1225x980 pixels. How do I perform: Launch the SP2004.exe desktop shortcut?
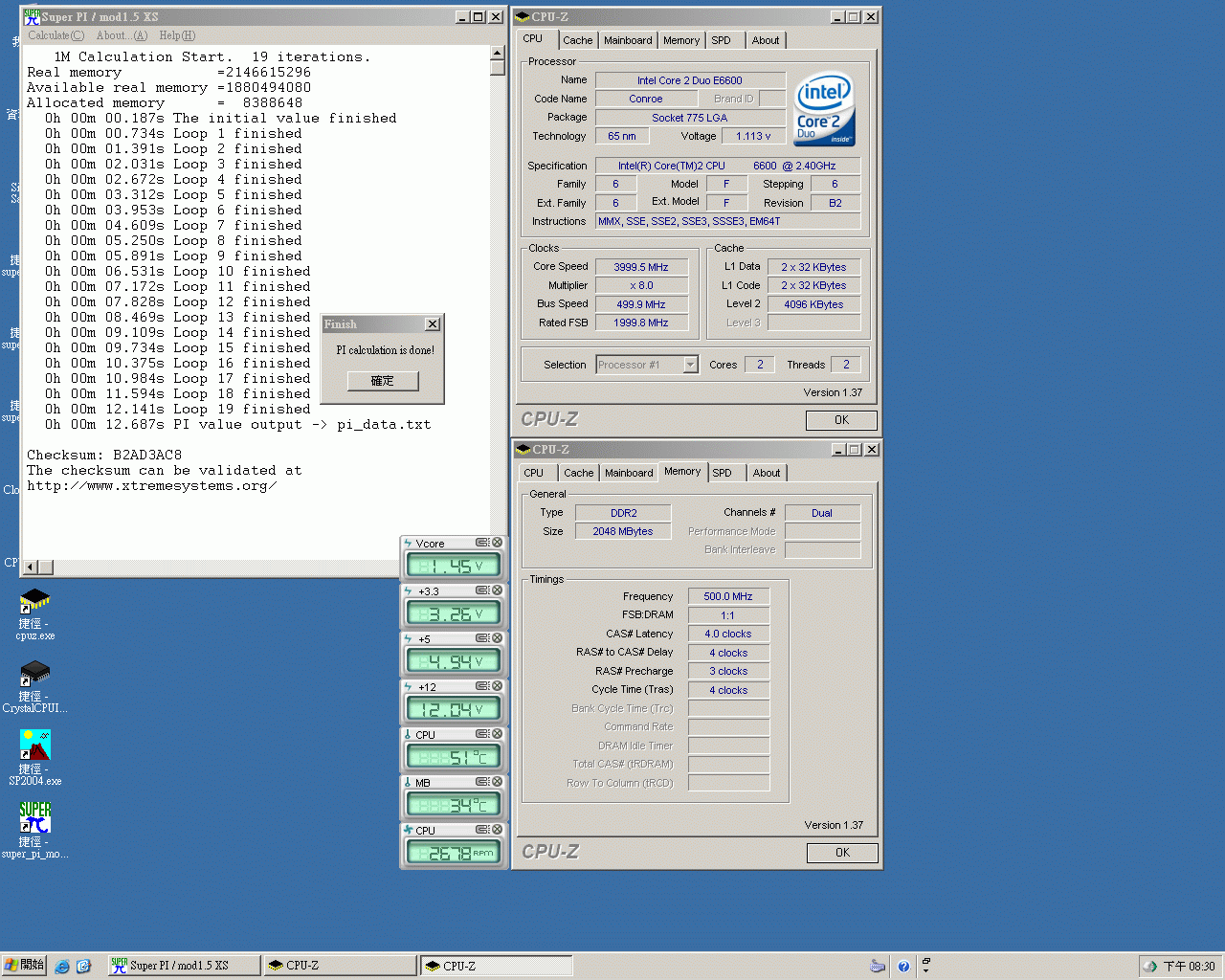[x=34, y=758]
